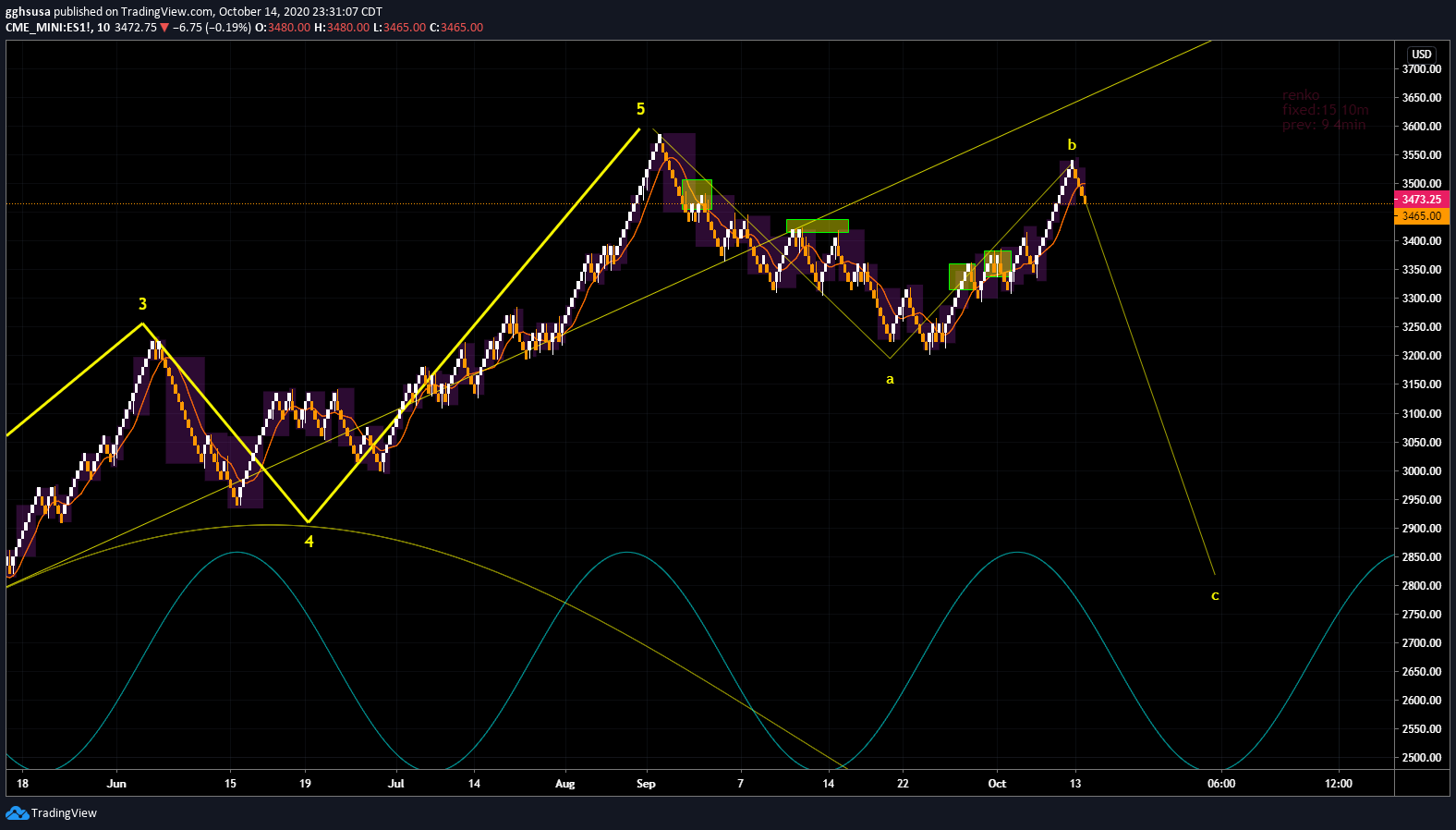Screen dimensions: 1456x830
Task: Click the L:3465.00 low value
Action: tap(399, 28)
